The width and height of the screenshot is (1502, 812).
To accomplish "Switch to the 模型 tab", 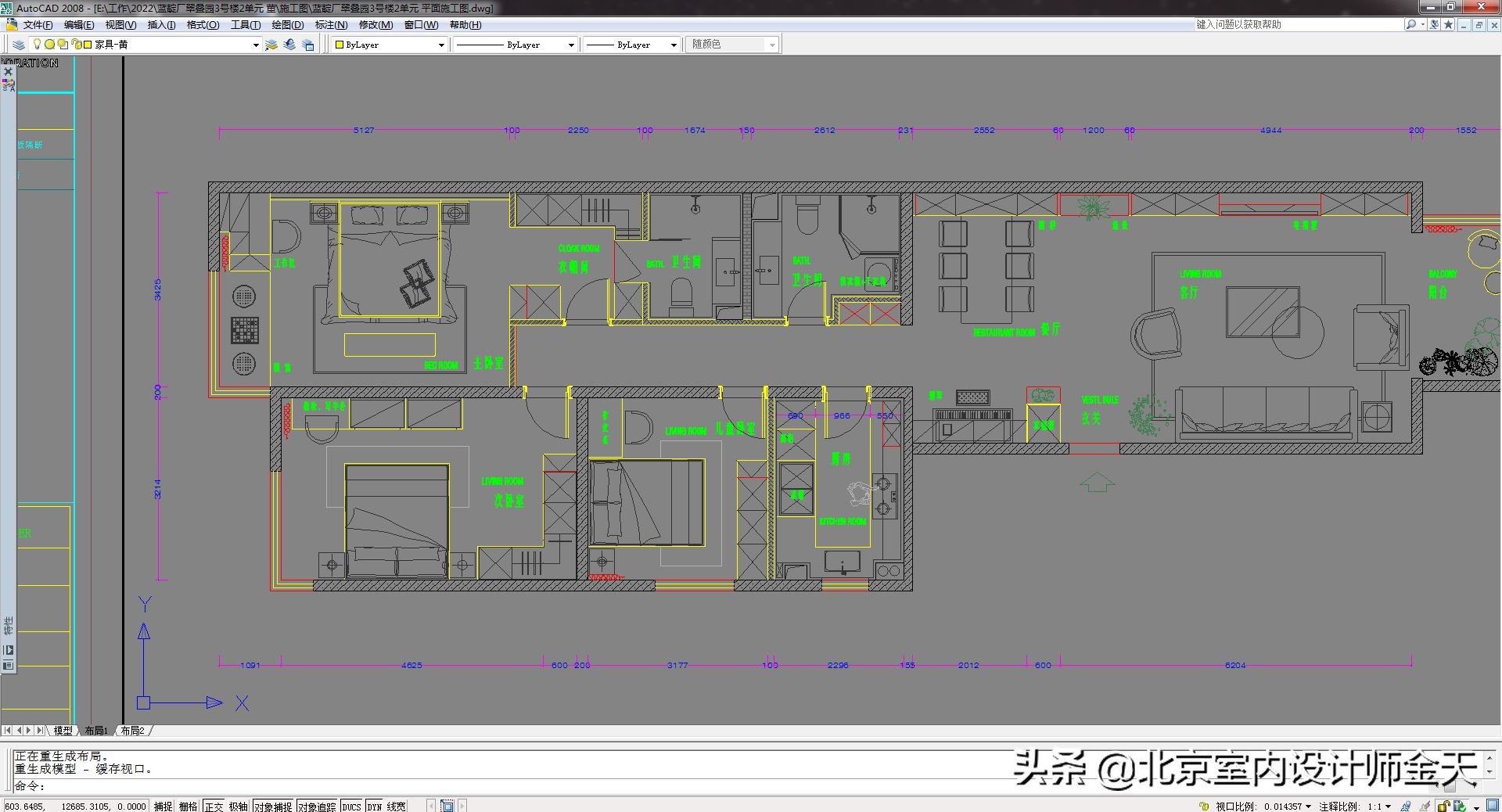I will click(x=63, y=731).
